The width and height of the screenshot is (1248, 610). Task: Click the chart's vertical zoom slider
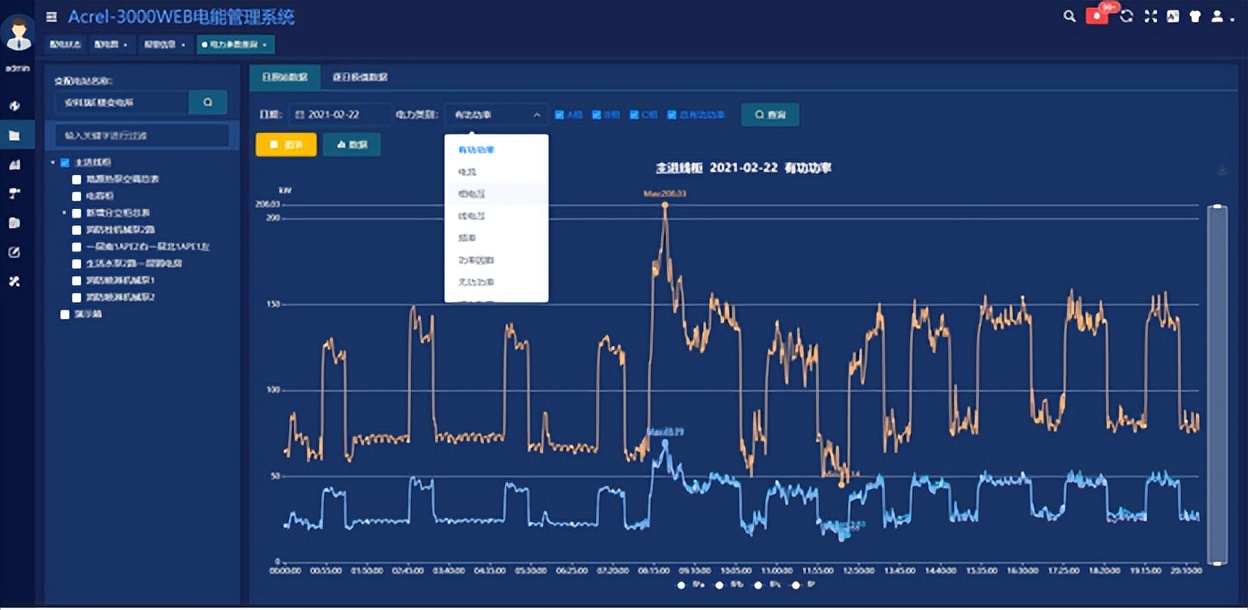coord(1216,385)
